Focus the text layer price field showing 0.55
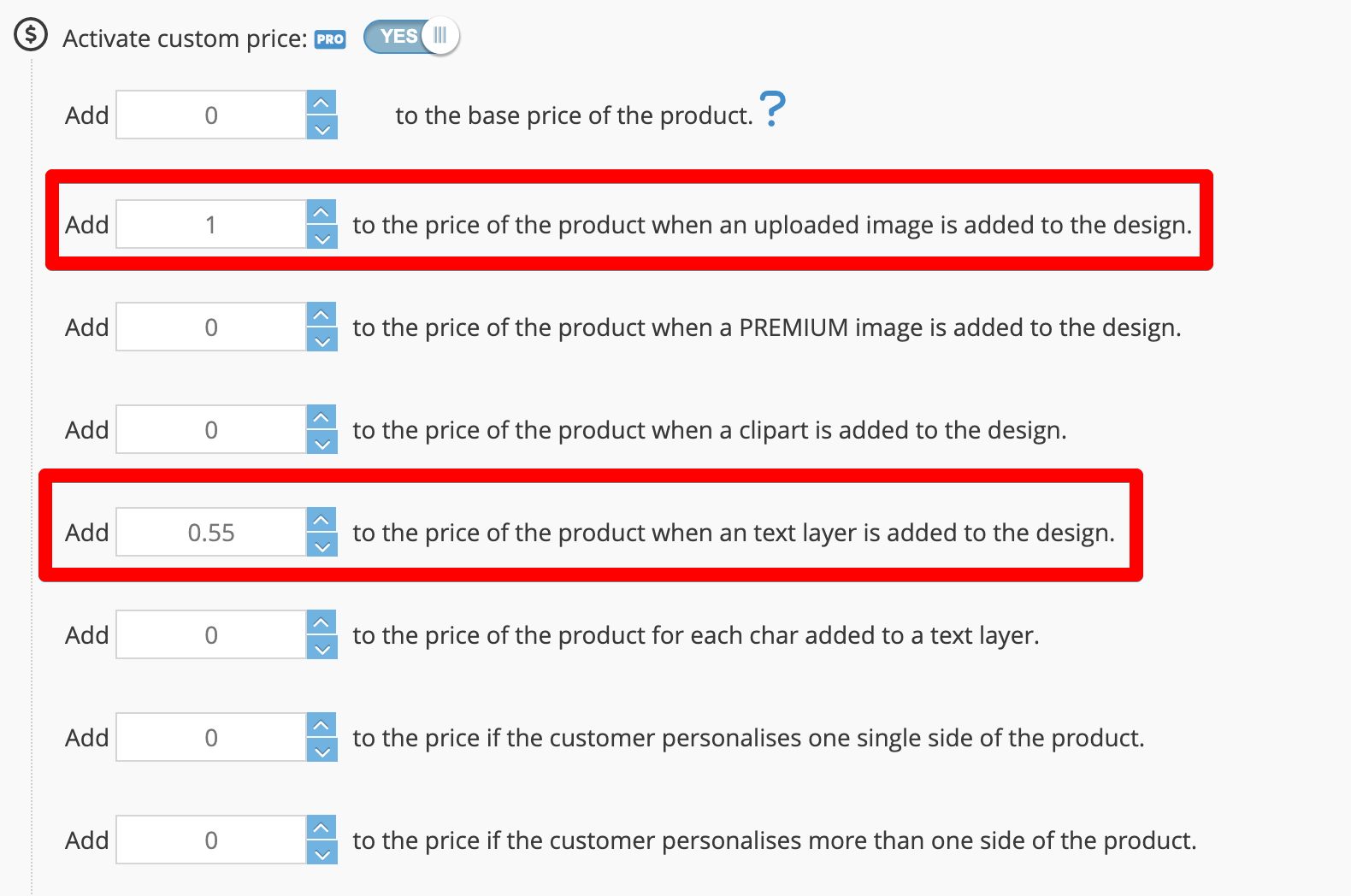The height and width of the screenshot is (896, 1351). click(211, 532)
